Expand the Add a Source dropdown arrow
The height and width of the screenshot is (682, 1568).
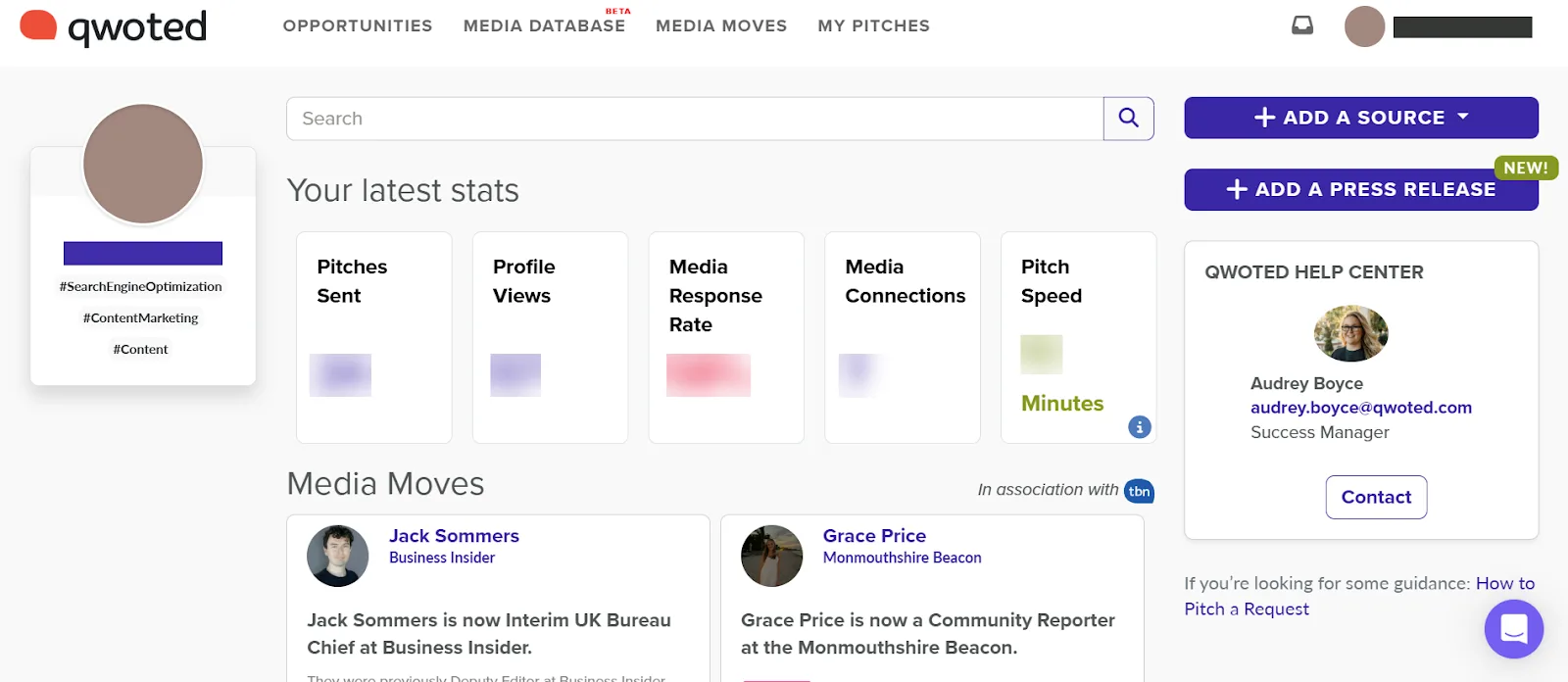(1463, 117)
